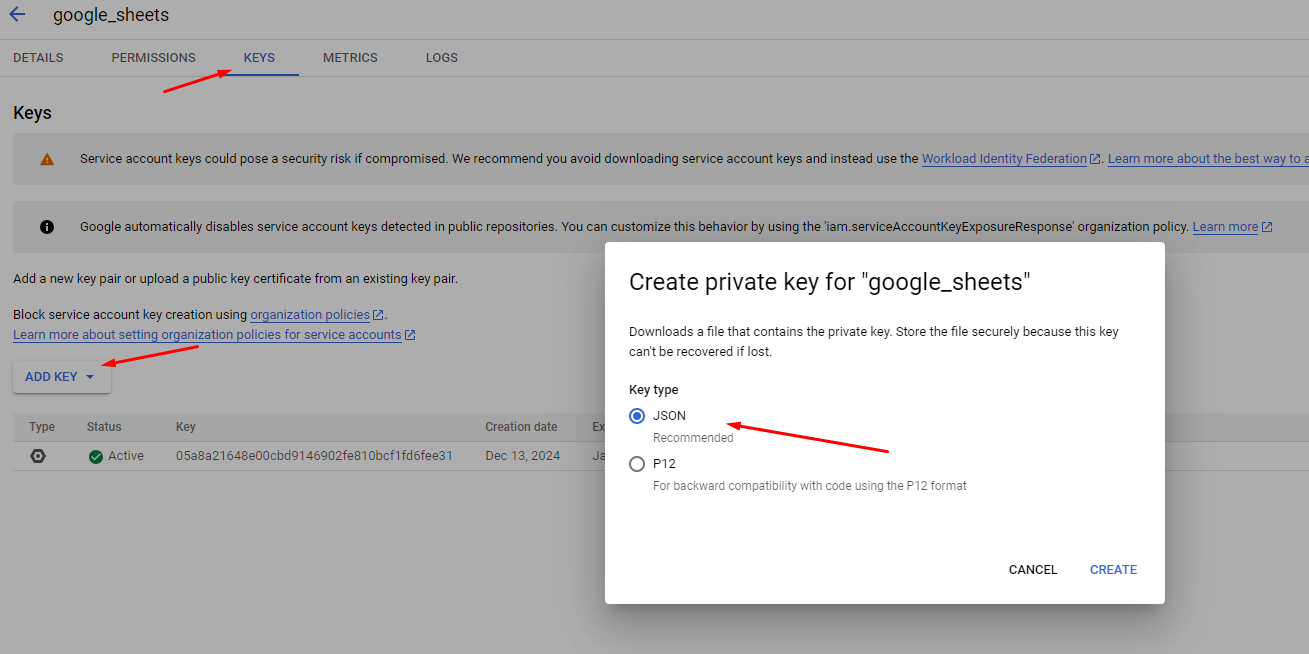
Task: Select the JSON key type radio button
Action: click(x=637, y=416)
